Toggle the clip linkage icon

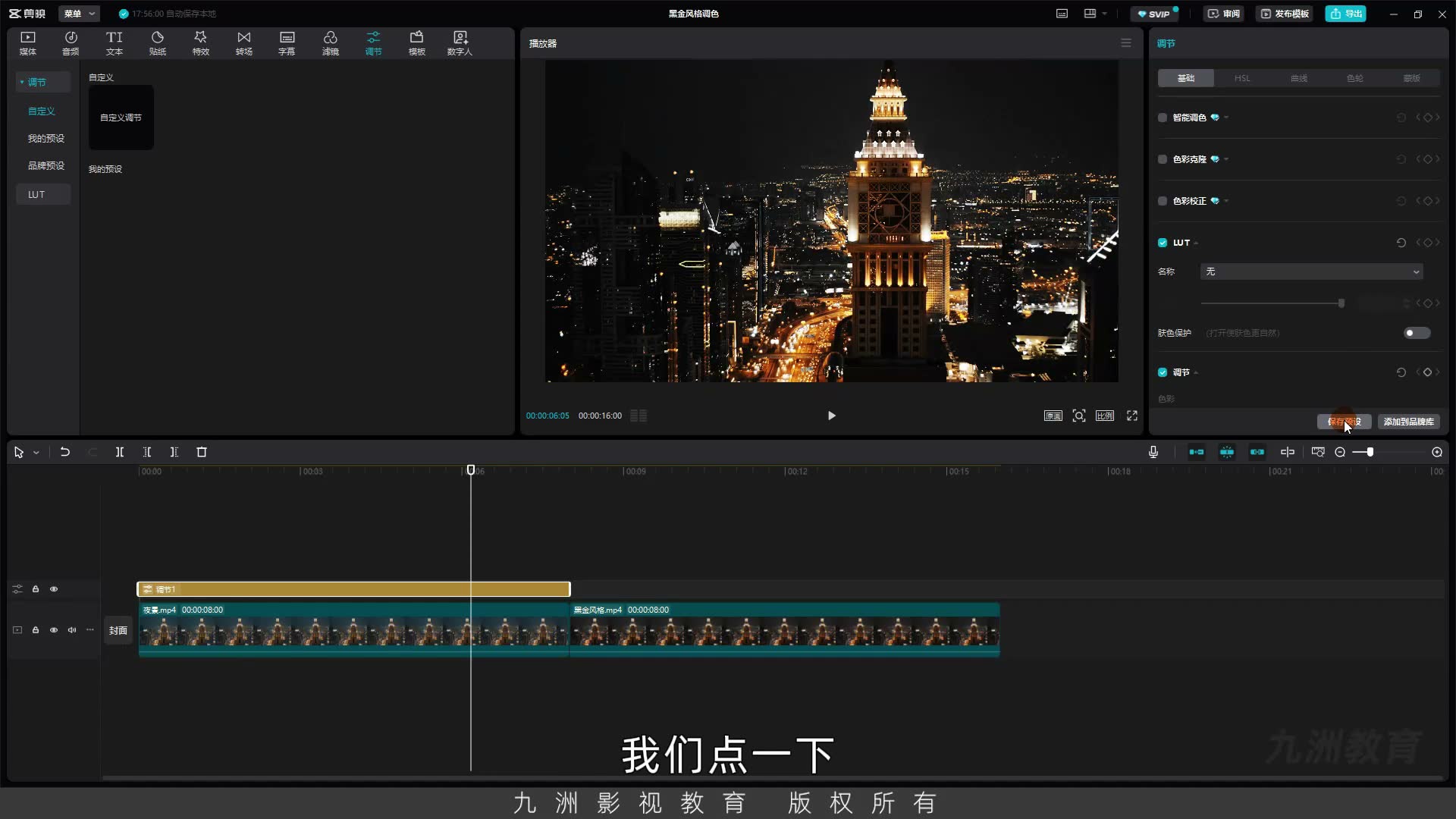[x=1257, y=452]
